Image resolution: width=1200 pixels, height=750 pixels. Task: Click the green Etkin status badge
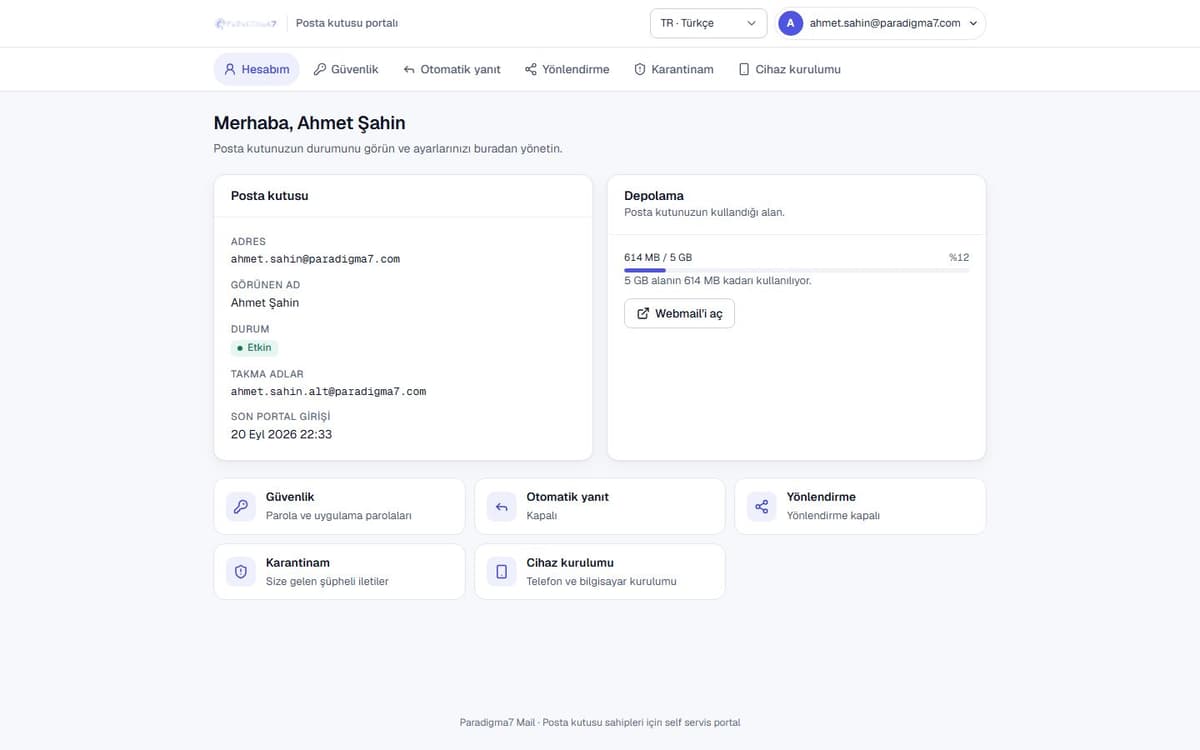coord(254,348)
